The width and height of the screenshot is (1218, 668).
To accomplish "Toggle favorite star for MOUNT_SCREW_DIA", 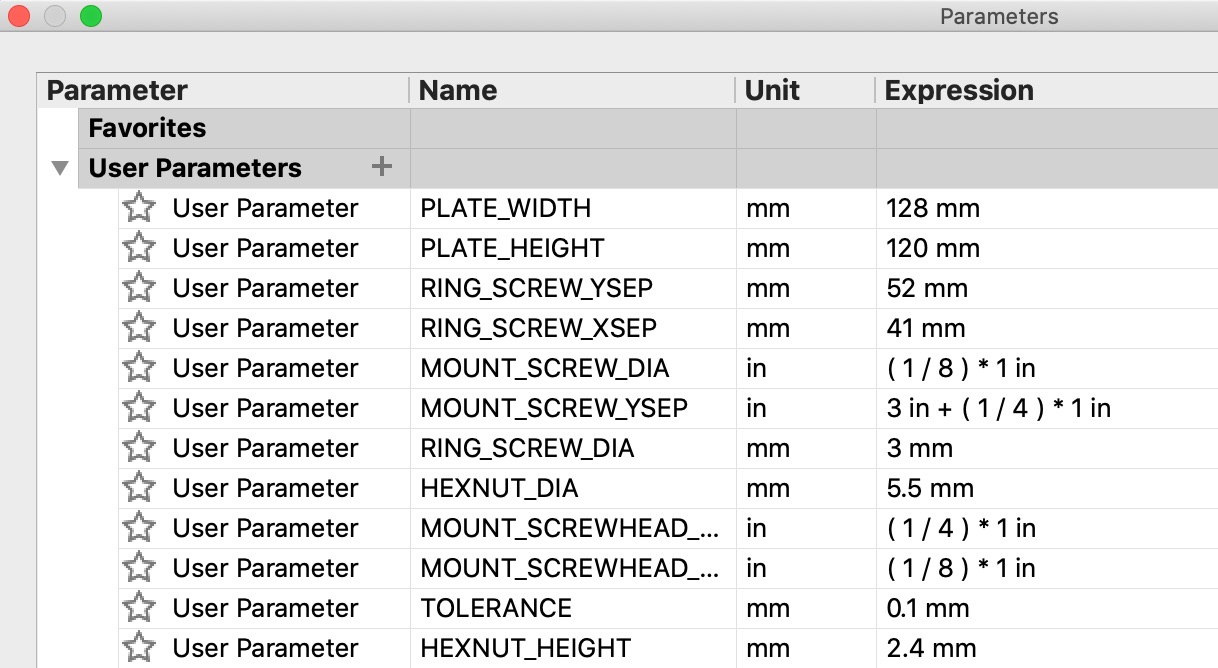I will coord(139,368).
